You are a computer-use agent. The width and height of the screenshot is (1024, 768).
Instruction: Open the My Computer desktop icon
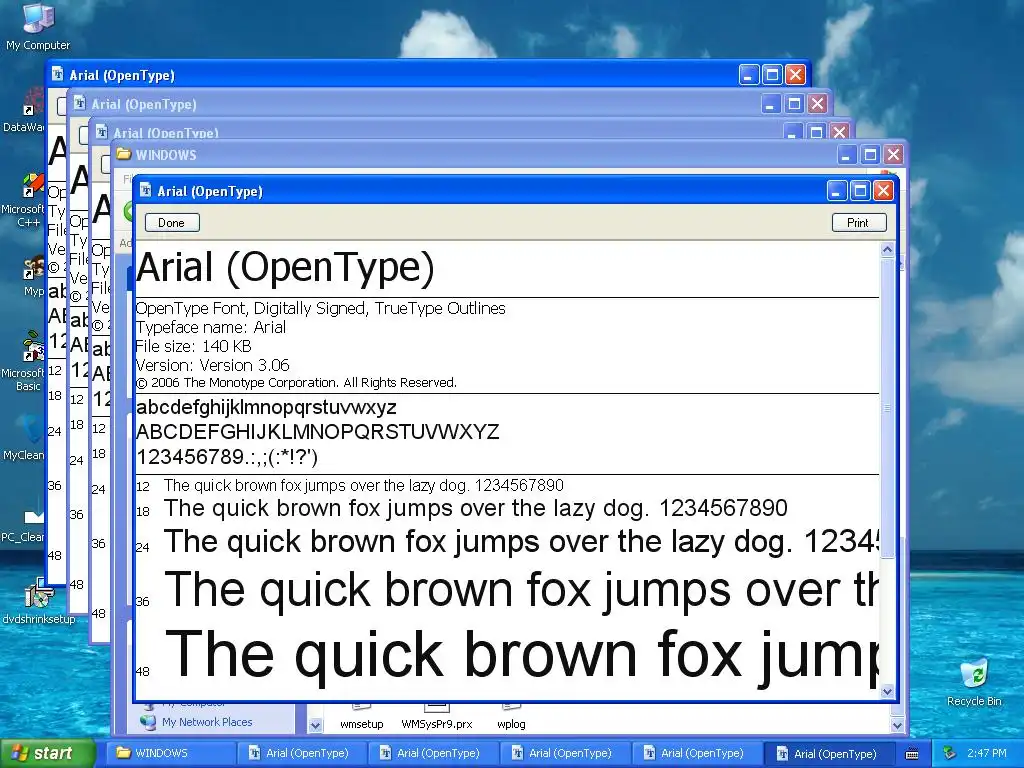(x=38, y=26)
